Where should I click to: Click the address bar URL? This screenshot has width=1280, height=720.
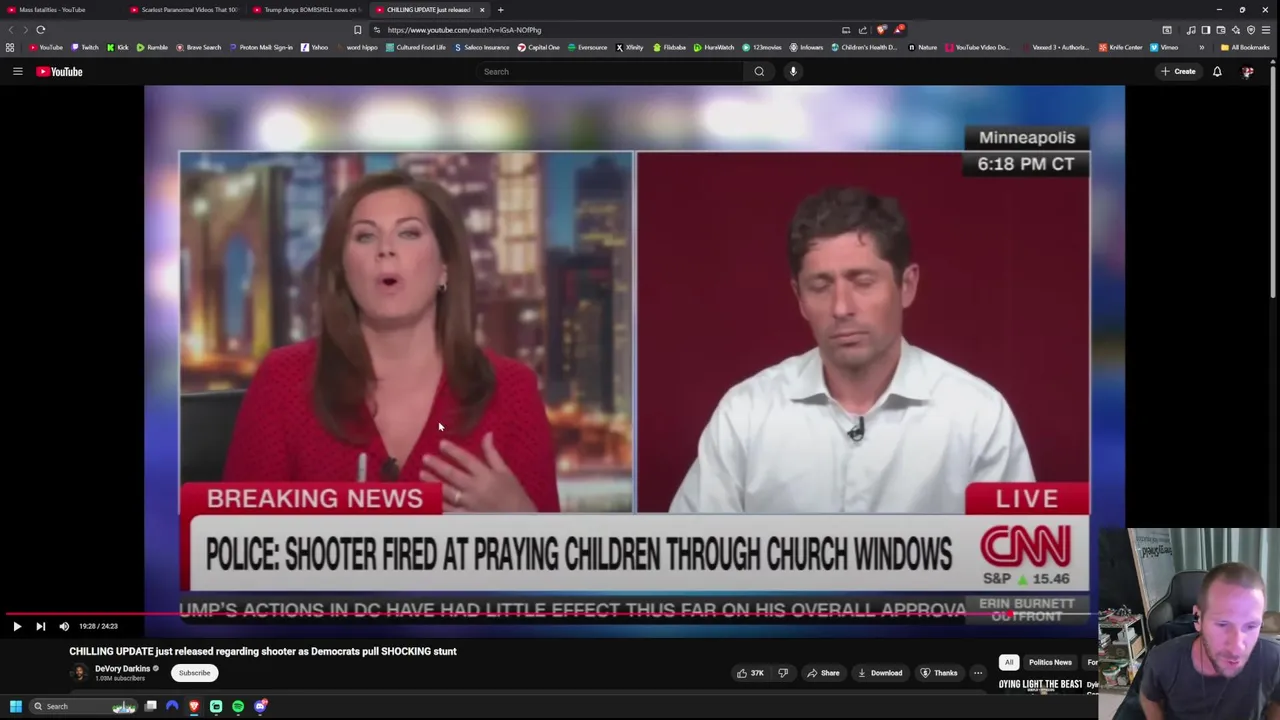point(464,30)
